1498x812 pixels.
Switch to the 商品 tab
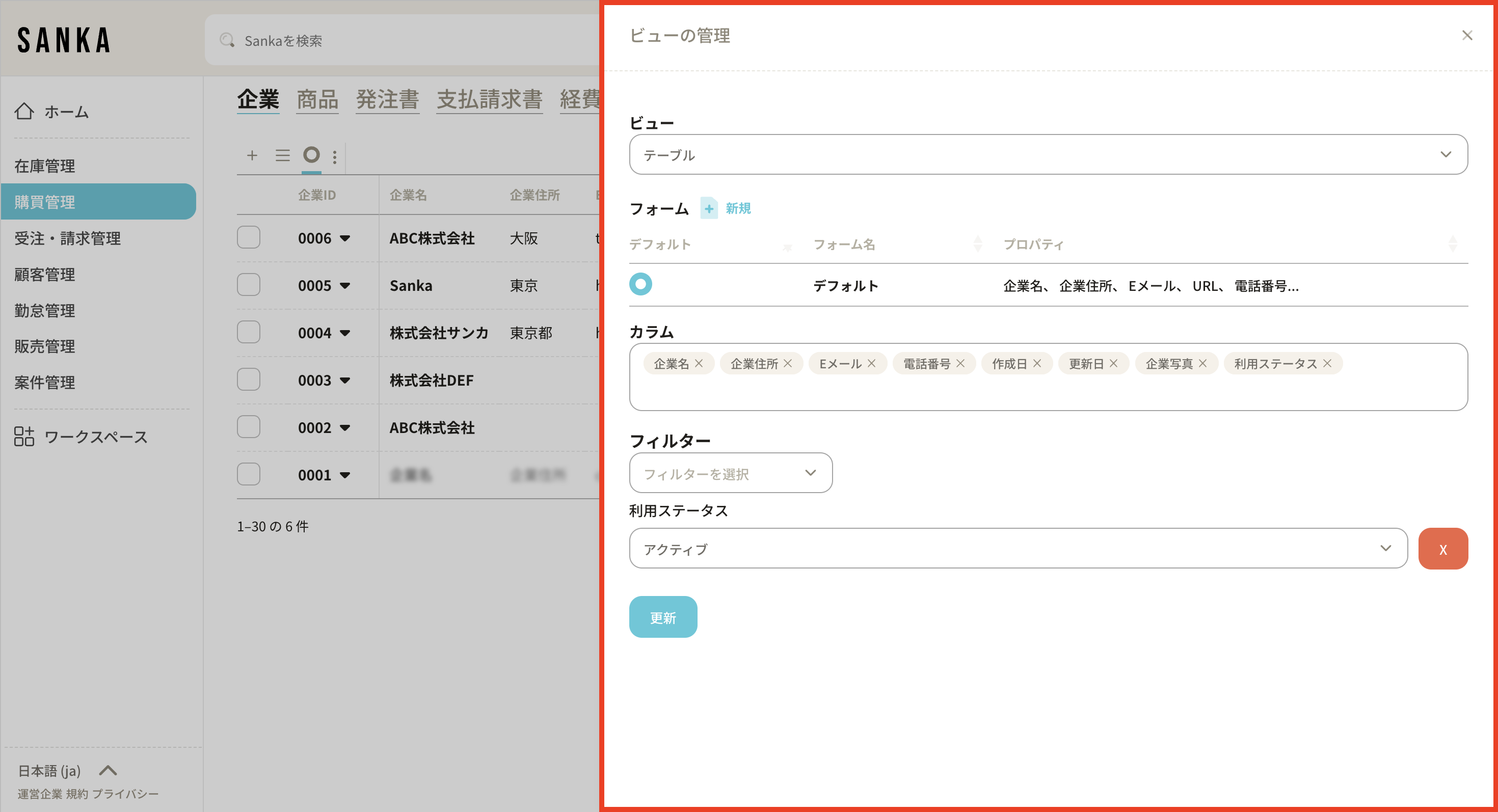click(317, 99)
